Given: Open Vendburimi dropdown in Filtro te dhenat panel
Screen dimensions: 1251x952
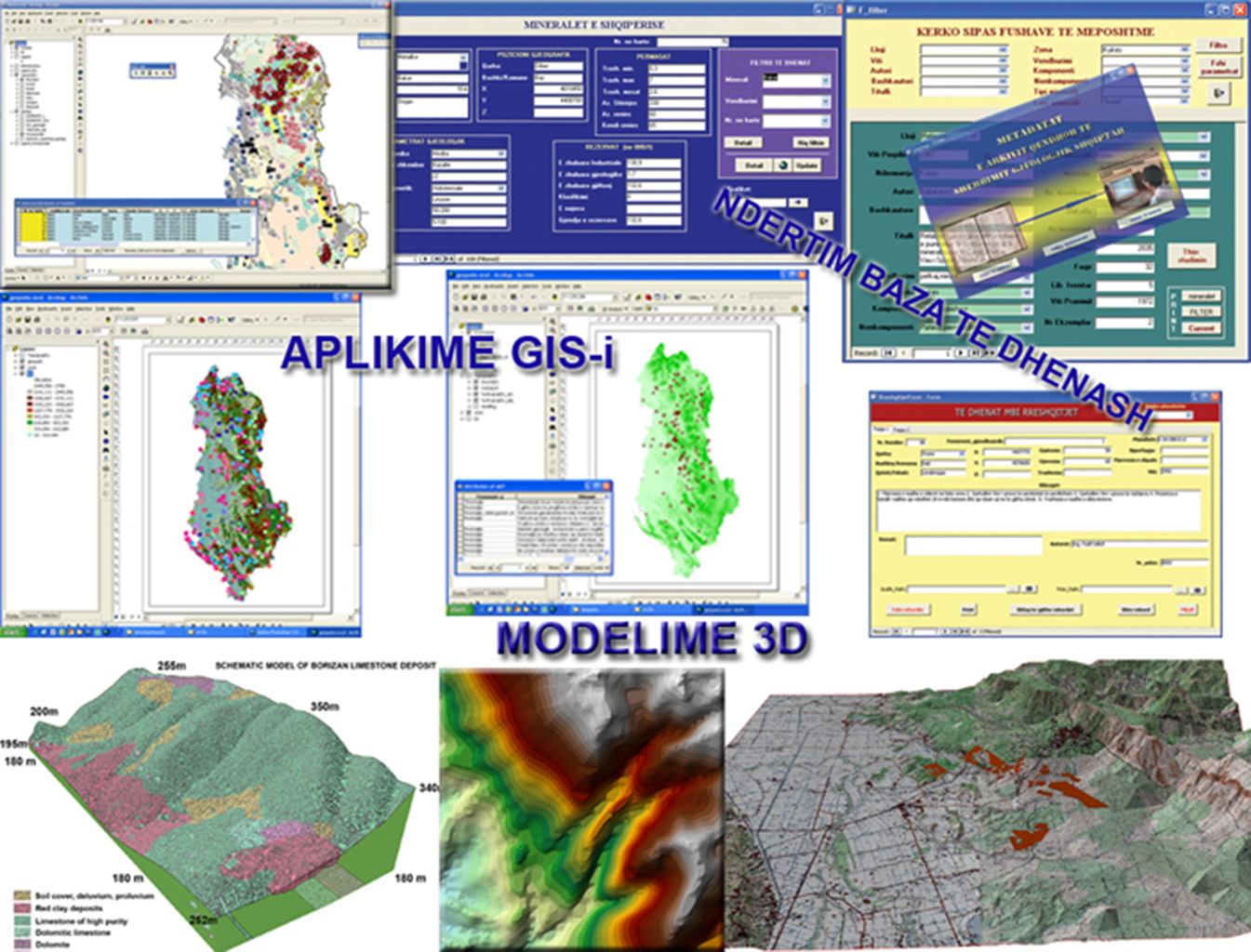Looking at the screenshot, I should (x=825, y=101).
